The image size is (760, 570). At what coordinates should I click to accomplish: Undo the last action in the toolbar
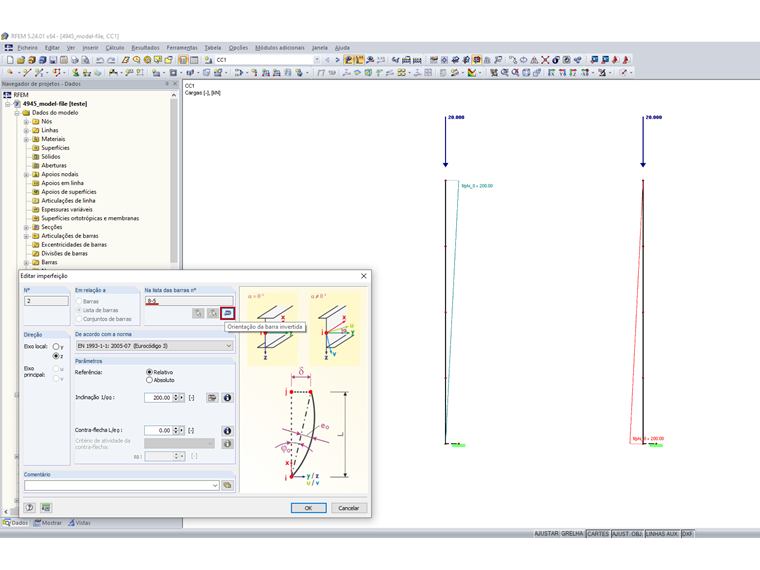pyautogui.click(x=100, y=60)
